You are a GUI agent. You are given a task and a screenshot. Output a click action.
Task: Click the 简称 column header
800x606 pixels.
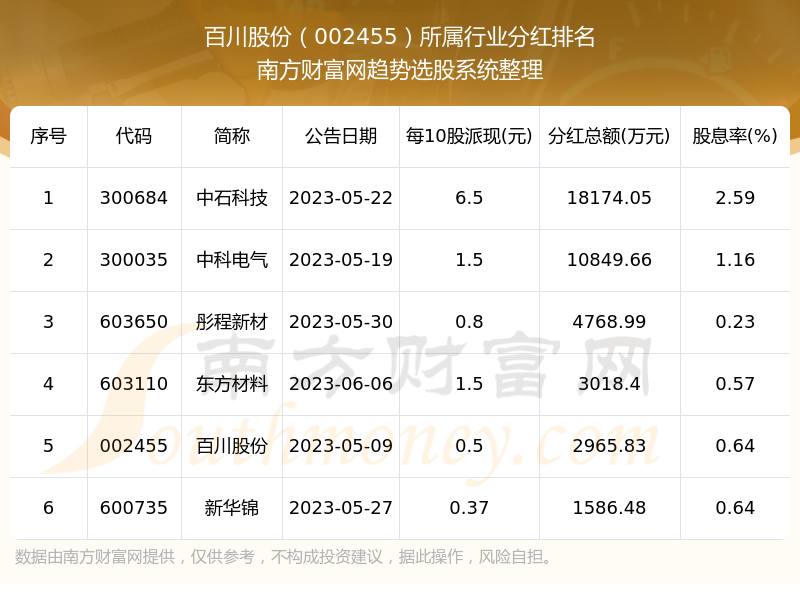232,136
